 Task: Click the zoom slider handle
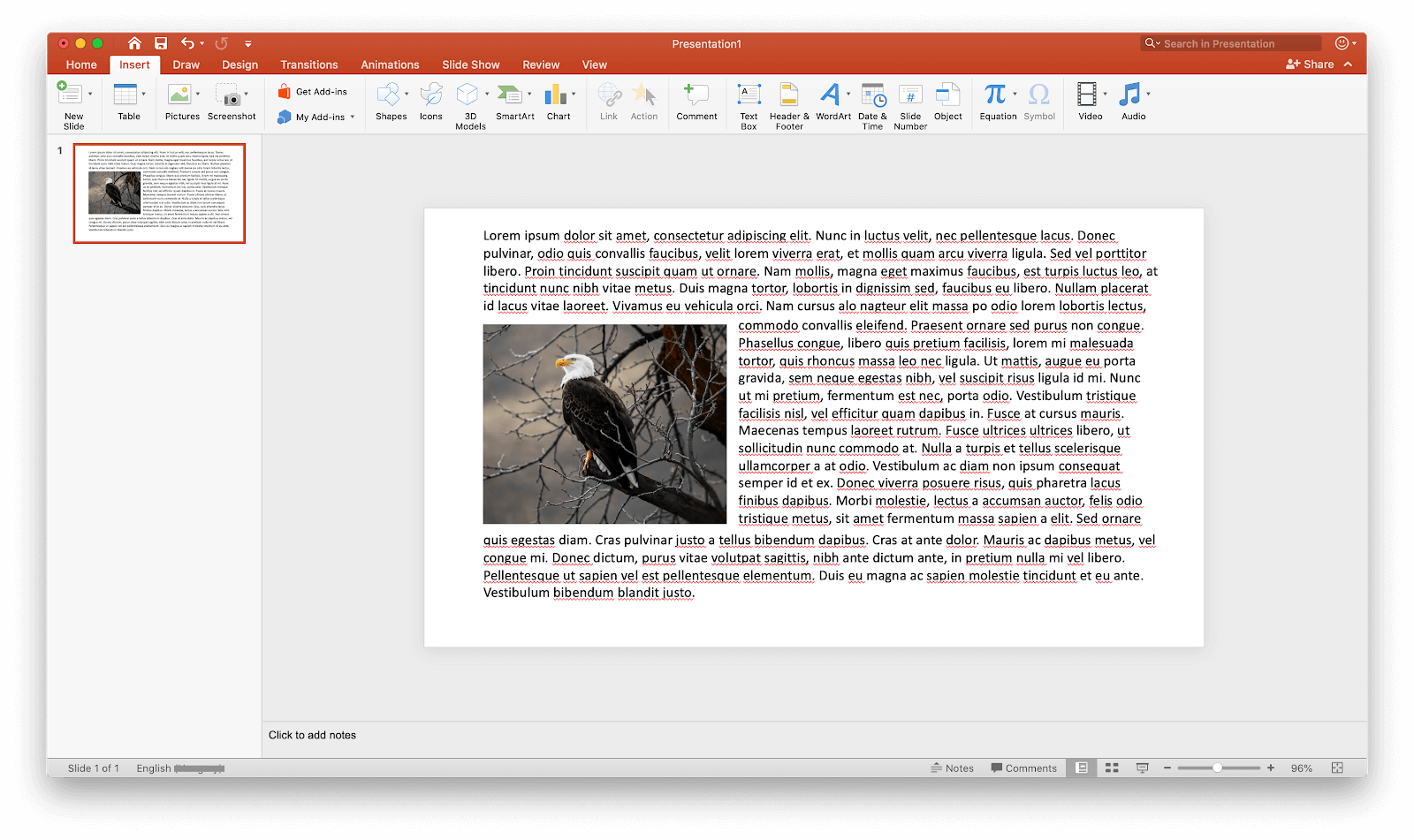(1217, 768)
